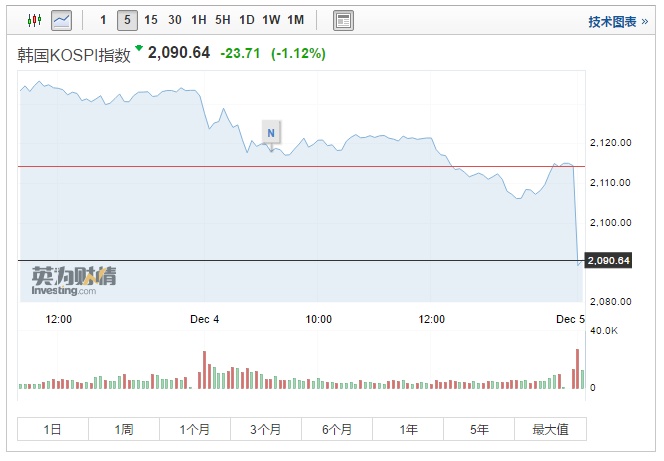Select the 1W interval

tap(271, 20)
